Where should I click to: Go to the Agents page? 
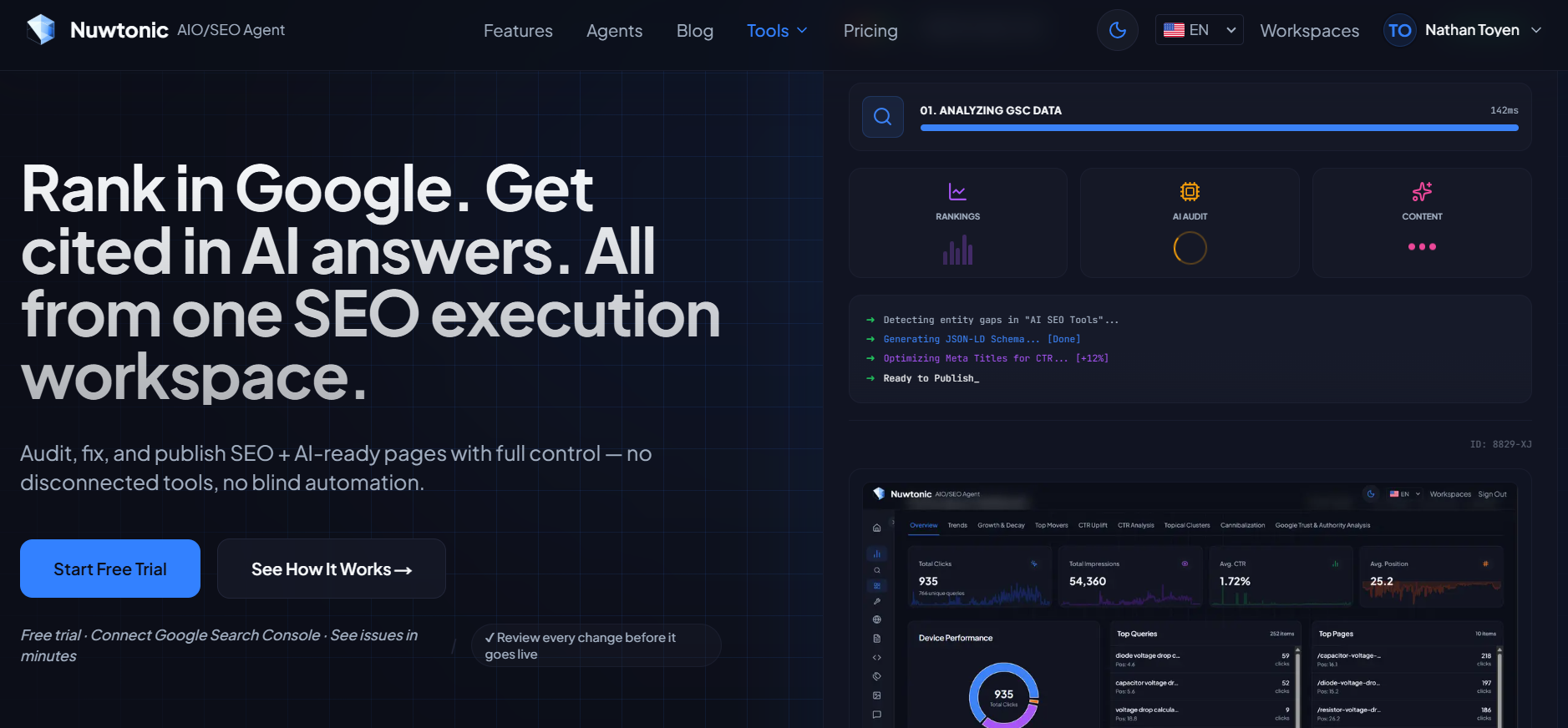click(x=614, y=31)
